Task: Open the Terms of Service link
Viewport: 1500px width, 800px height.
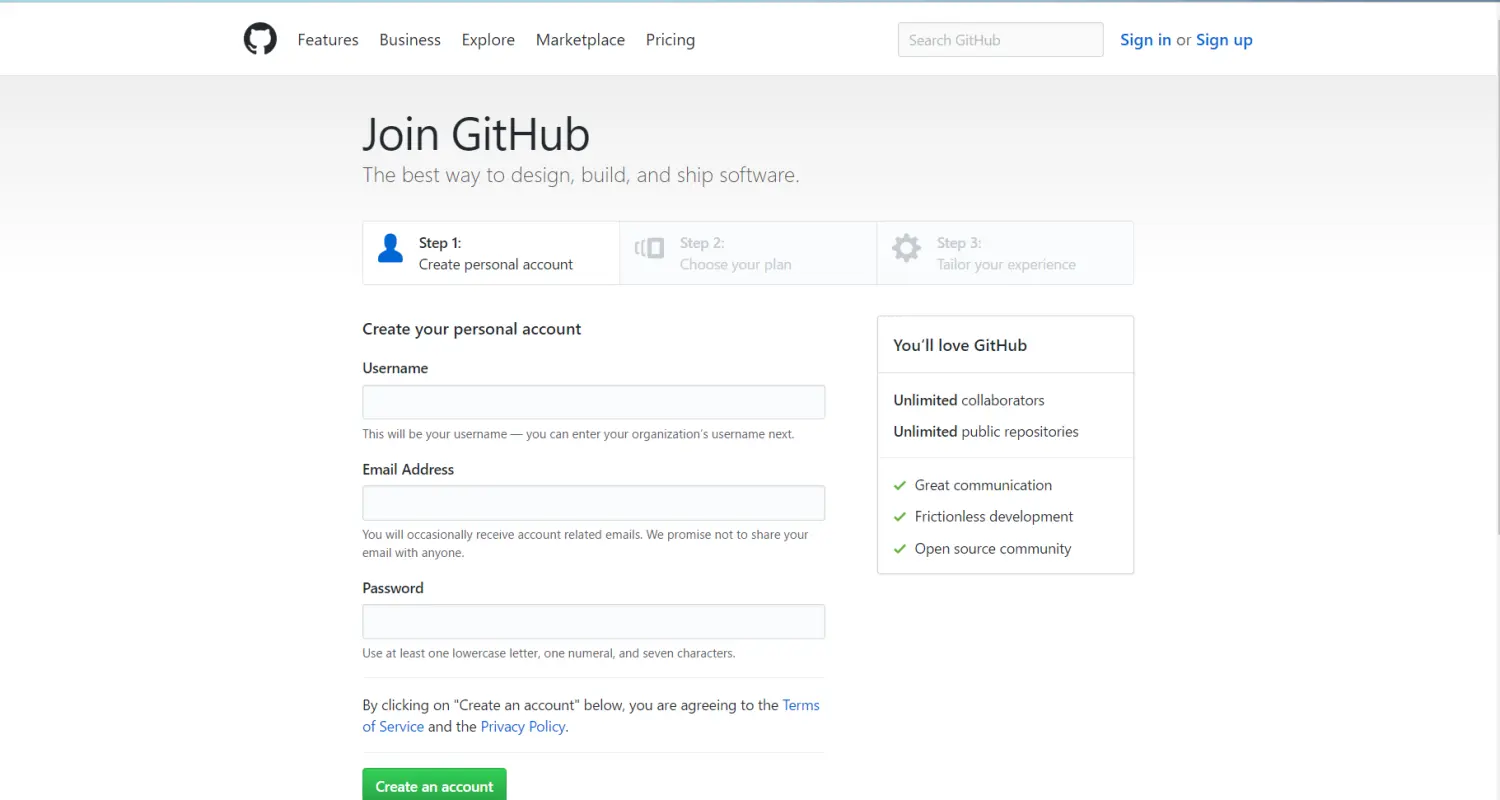Action: tap(801, 705)
